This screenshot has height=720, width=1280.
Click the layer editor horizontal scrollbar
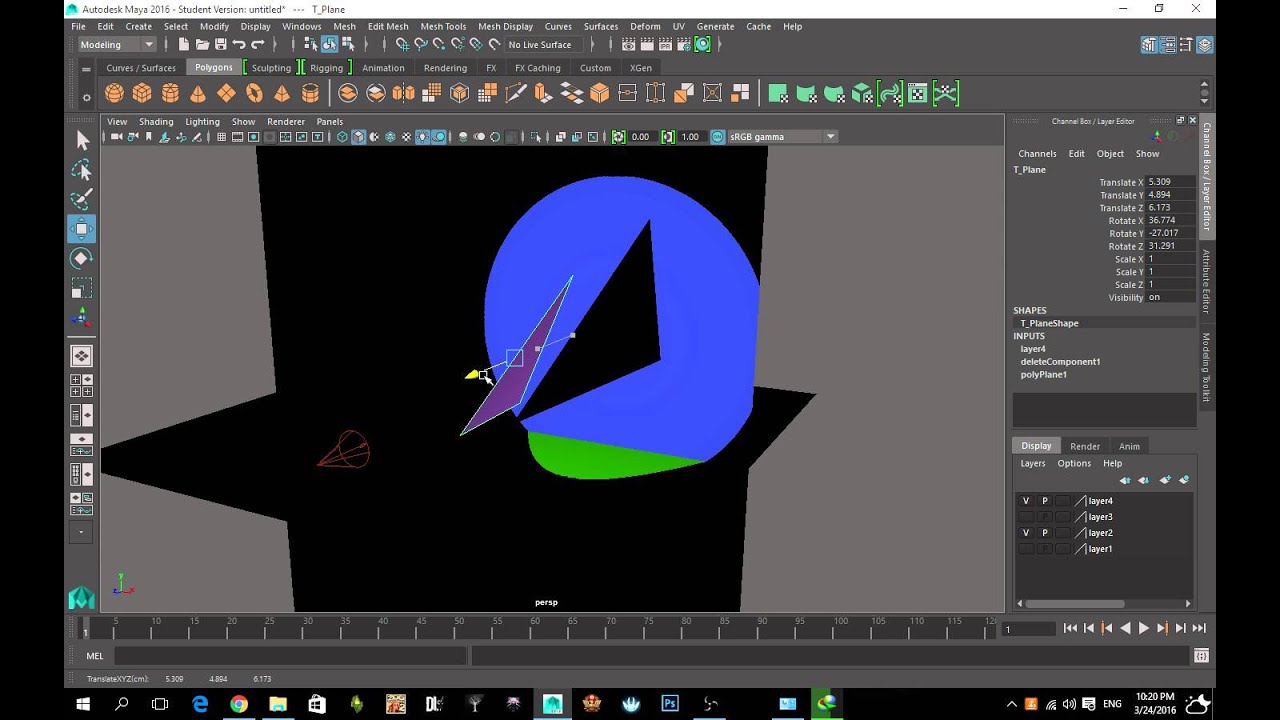[1075, 603]
